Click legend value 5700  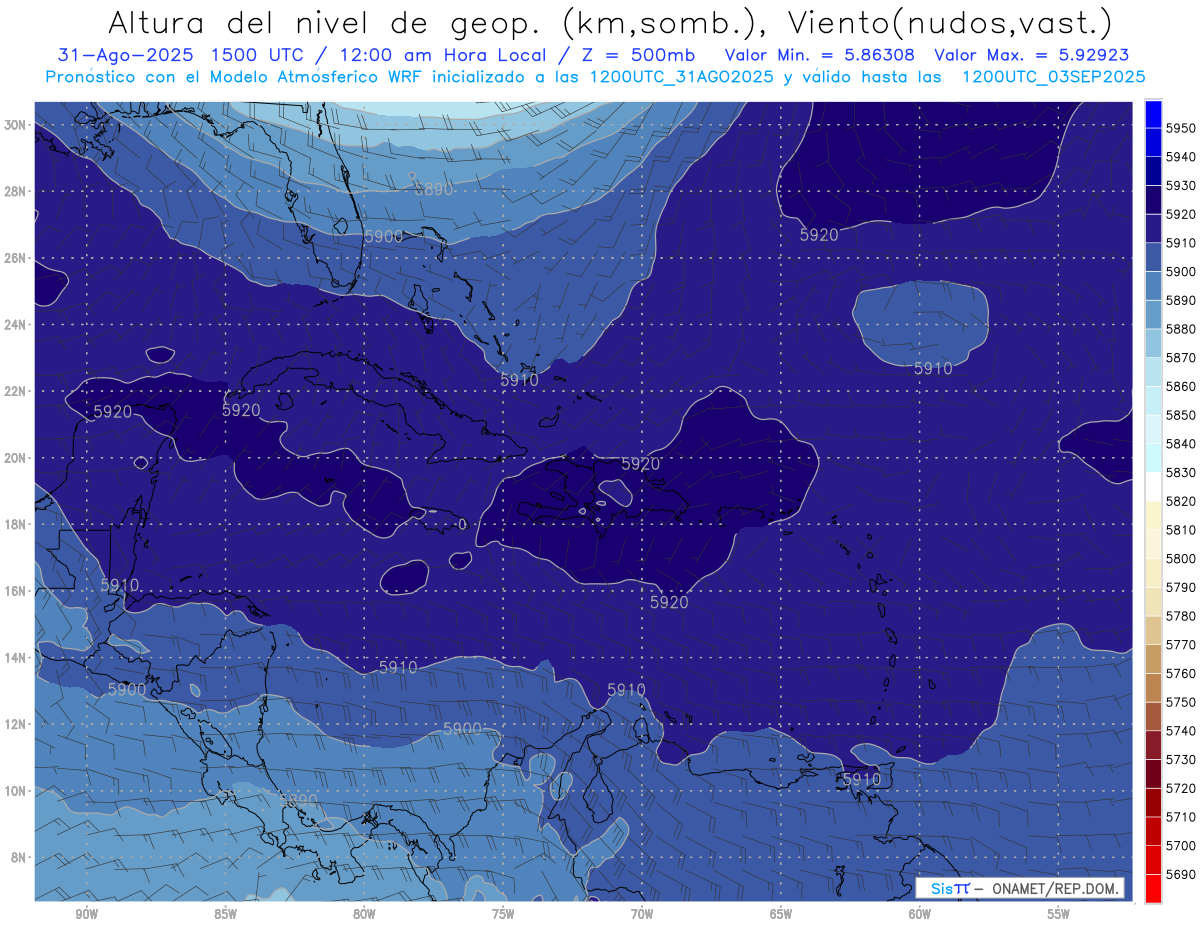coord(1180,846)
